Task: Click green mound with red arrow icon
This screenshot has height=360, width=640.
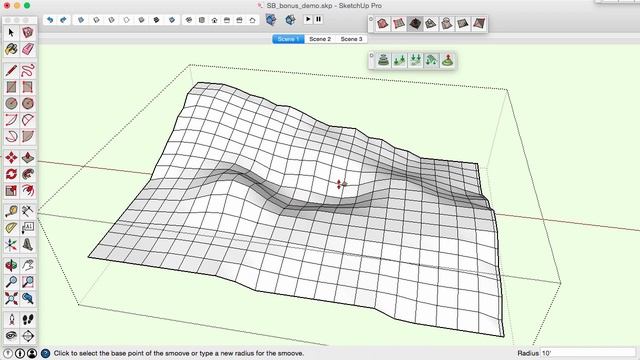Action: click(448, 60)
